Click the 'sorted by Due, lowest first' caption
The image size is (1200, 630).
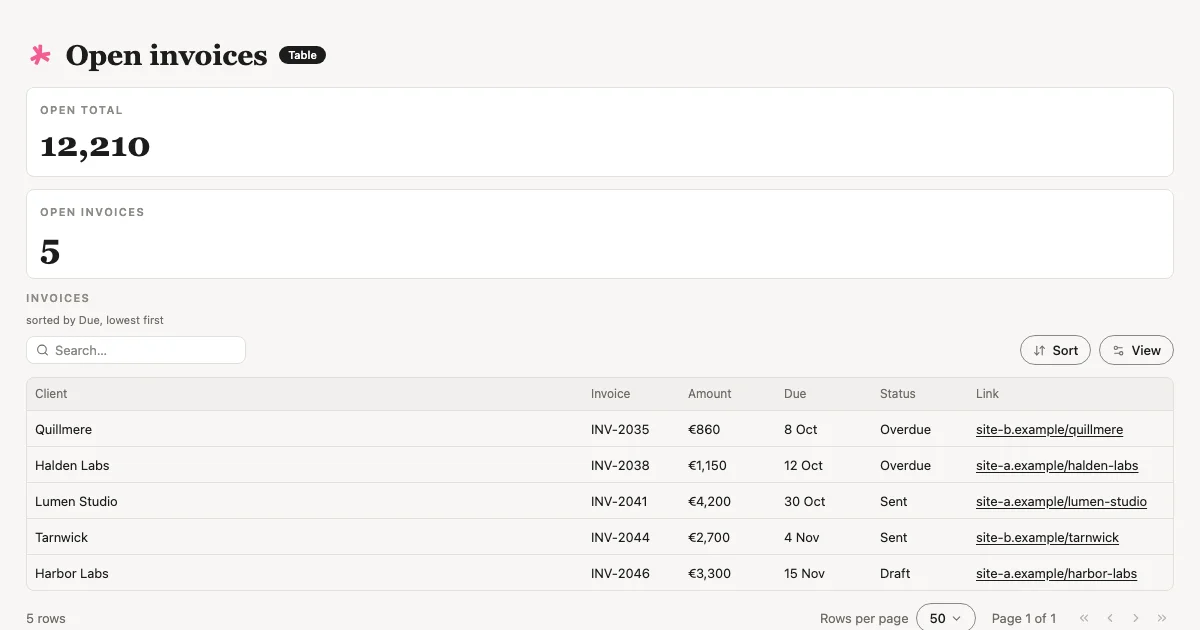pyautogui.click(x=95, y=320)
